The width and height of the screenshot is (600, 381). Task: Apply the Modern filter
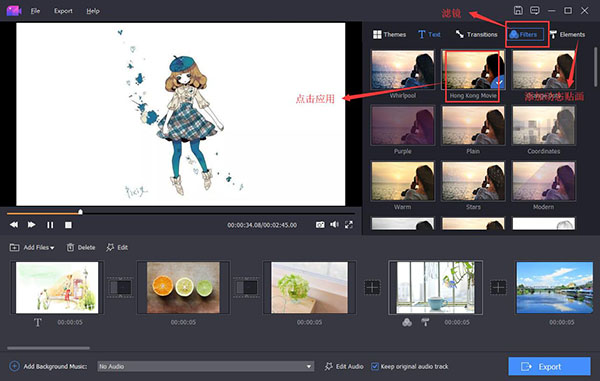click(543, 181)
